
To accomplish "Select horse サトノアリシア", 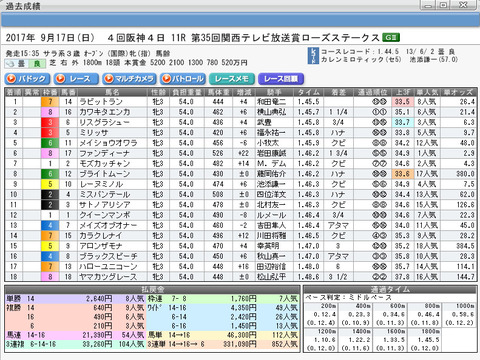I will pos(105,205).
